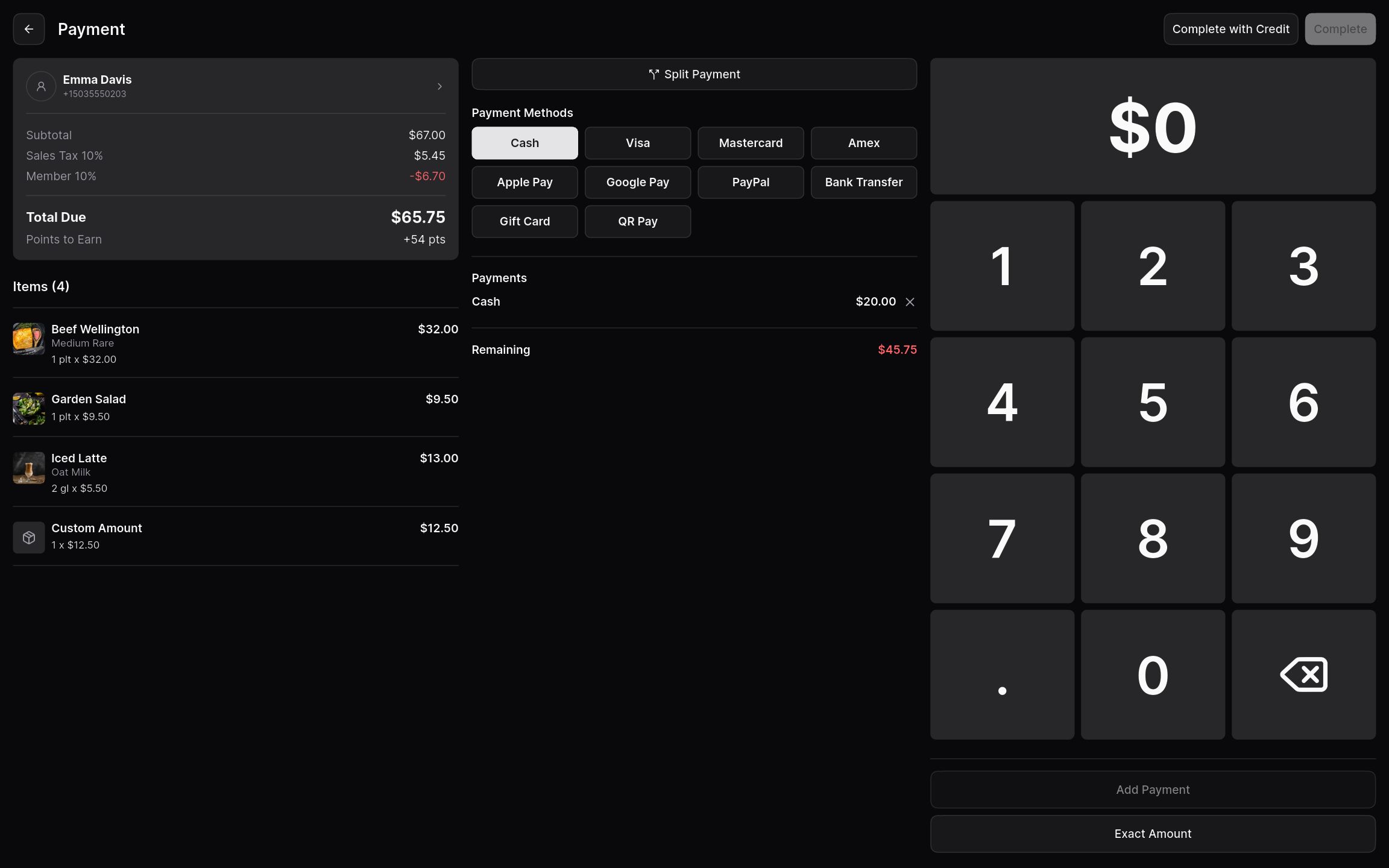Tap keypad digit 2
This screenshot has width=1389, height=868.
[1153, 266]
